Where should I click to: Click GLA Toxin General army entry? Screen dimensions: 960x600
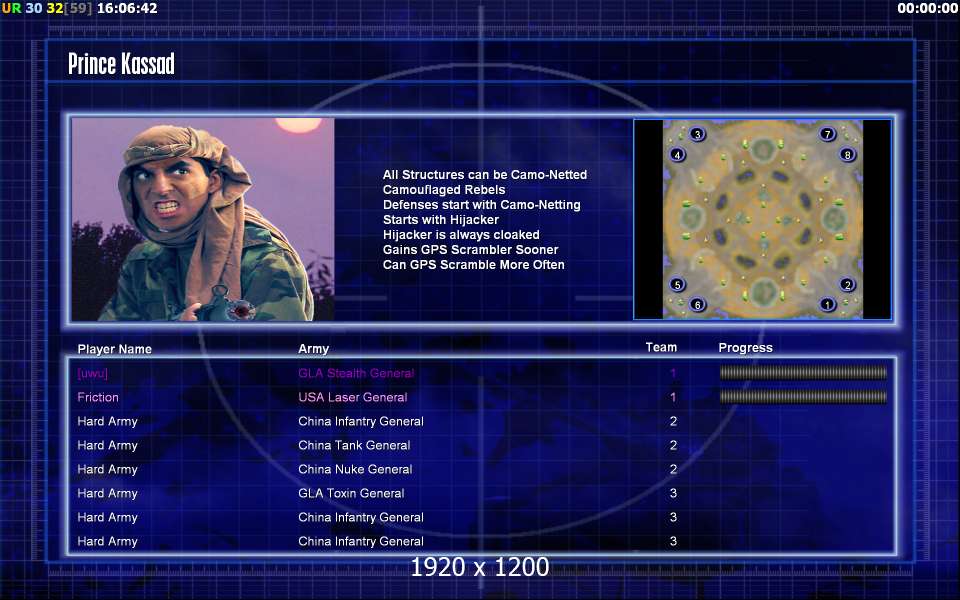coord(351,493)
